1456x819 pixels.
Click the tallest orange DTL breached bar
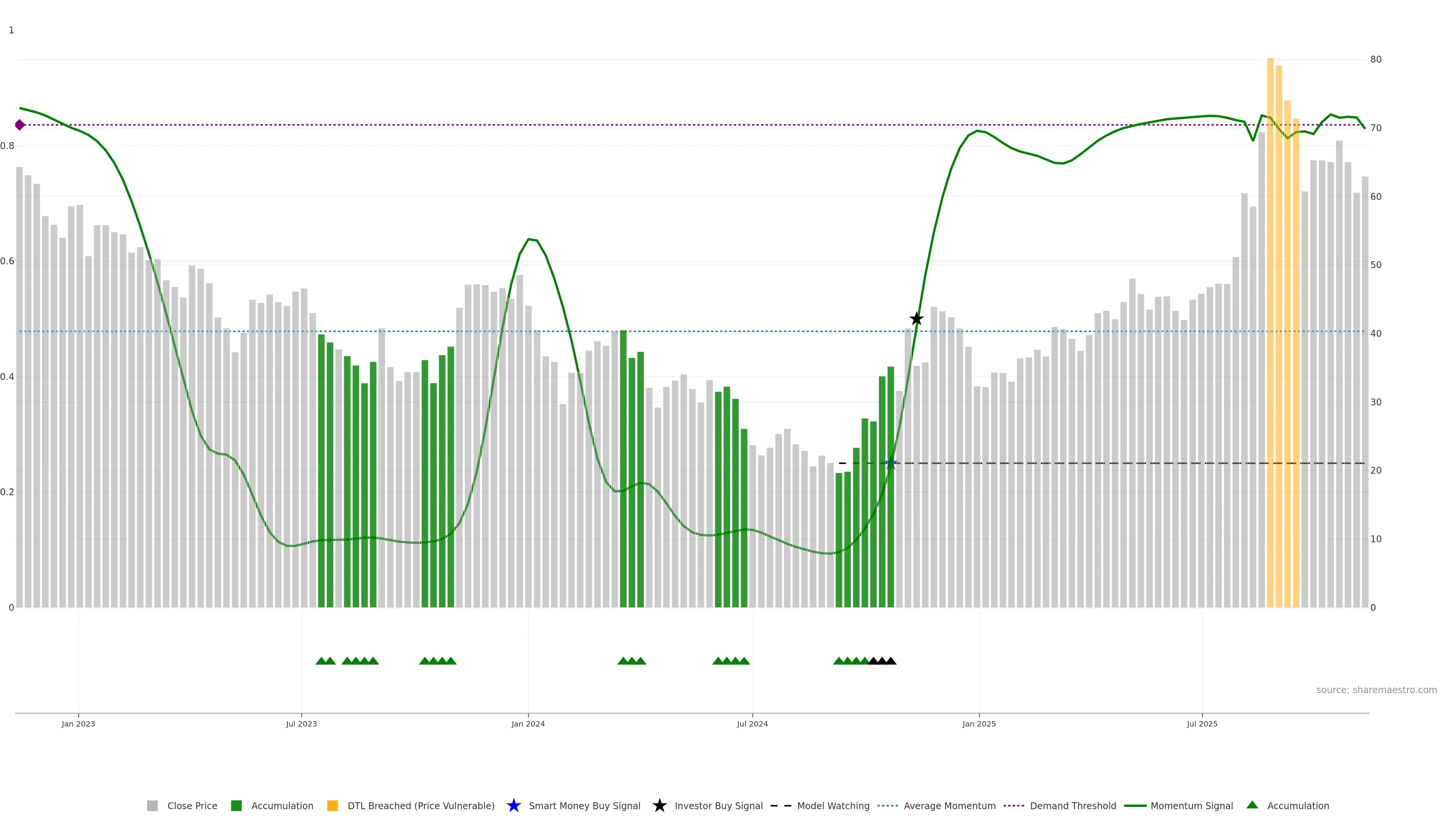tap(1270, 282)
